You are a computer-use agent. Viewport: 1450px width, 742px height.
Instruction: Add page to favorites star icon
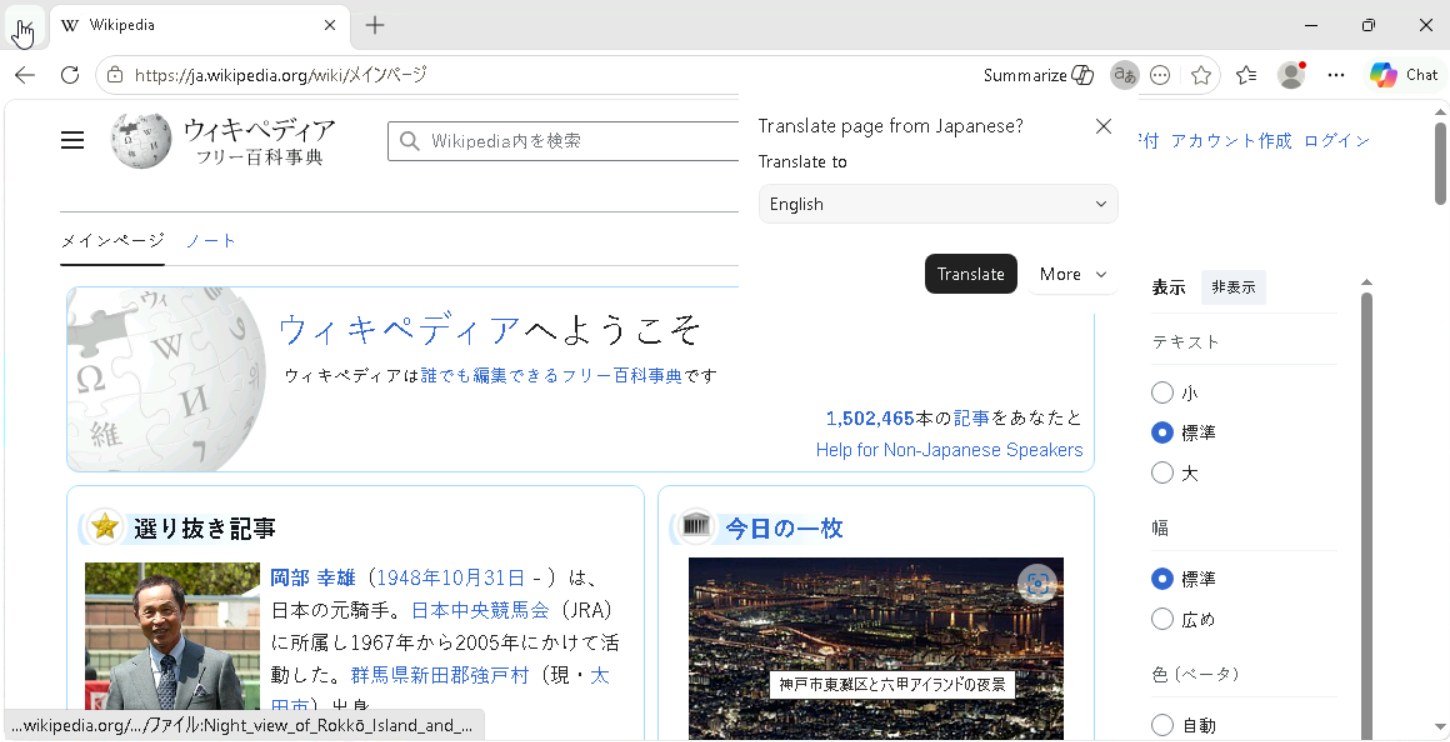pos(1201,75)
